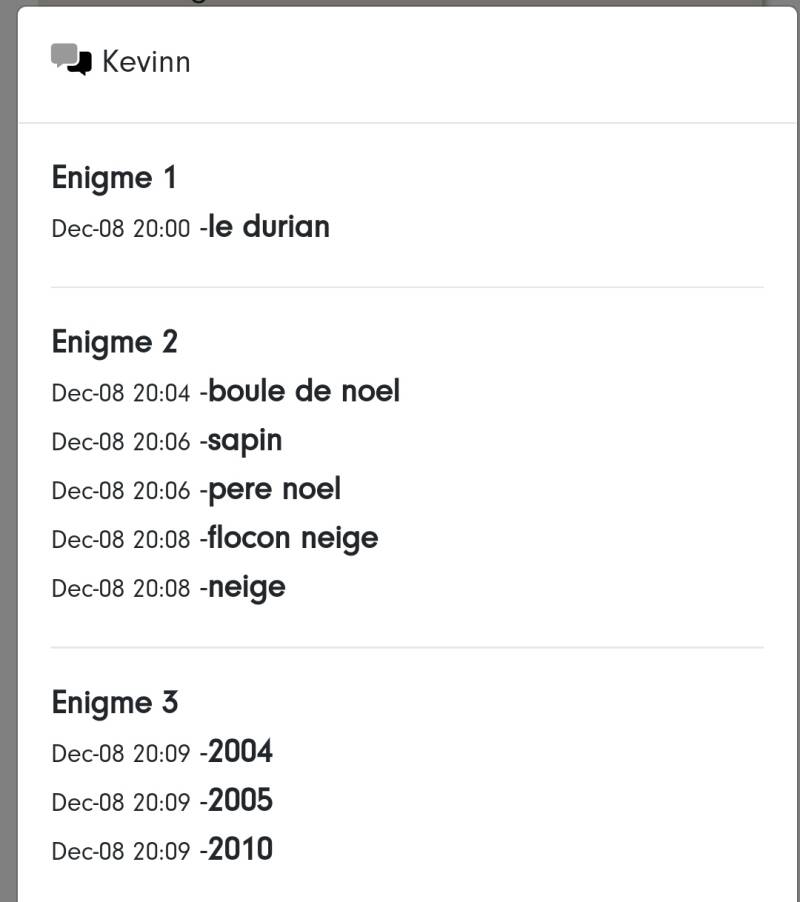Select the 'boule de noel' answer
The width and height of the screenshot is (800, 902).
pos(304,391)
